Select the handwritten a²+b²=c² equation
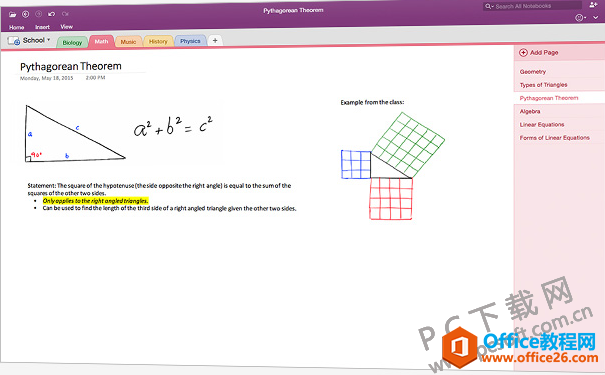This screenshot has width=605, height=375. coord(173,127)
